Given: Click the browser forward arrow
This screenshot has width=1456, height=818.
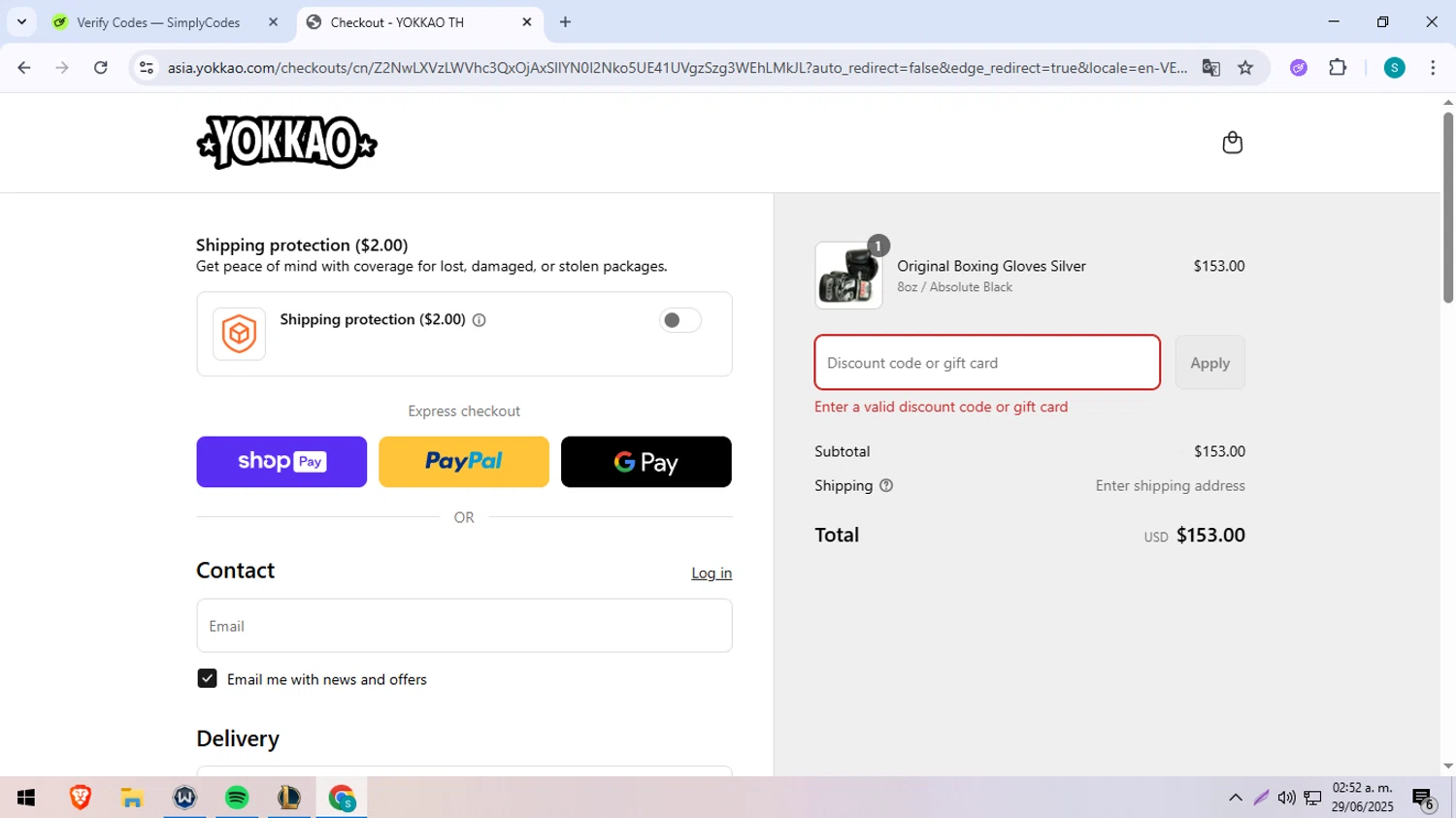Looking at the screenshot, I should (x=62, y=68).
